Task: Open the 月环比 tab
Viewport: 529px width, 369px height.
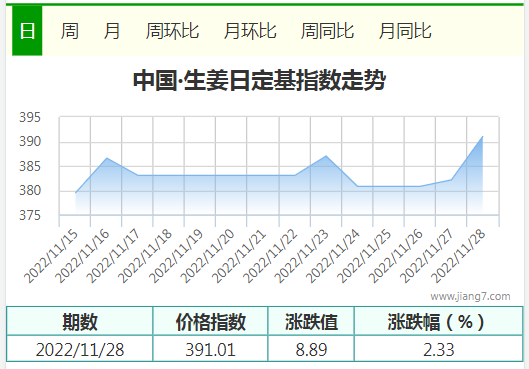Action: click(250, 31)
